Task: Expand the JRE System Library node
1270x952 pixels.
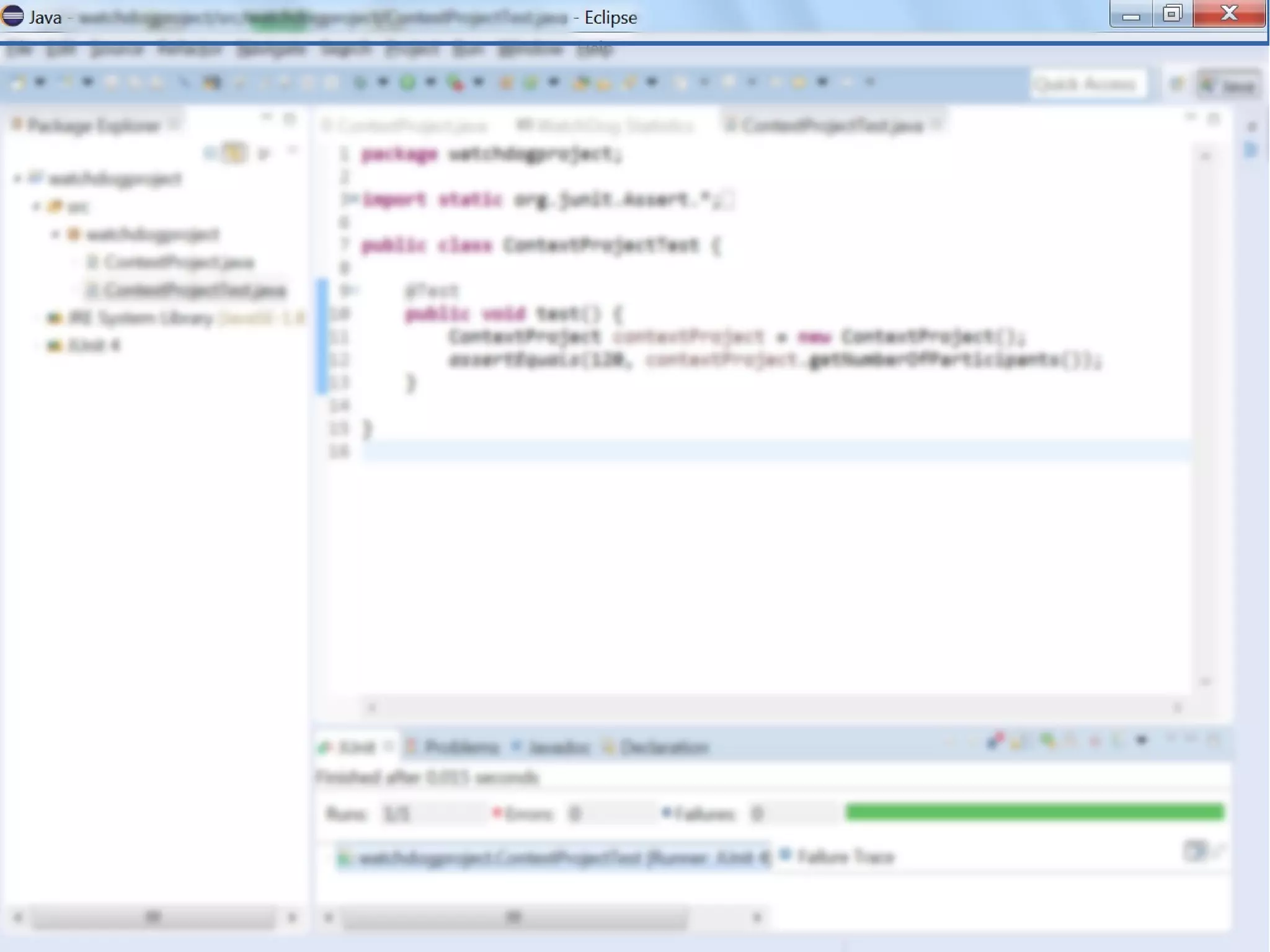Action: pyautogui.click(x=36, y=318)
